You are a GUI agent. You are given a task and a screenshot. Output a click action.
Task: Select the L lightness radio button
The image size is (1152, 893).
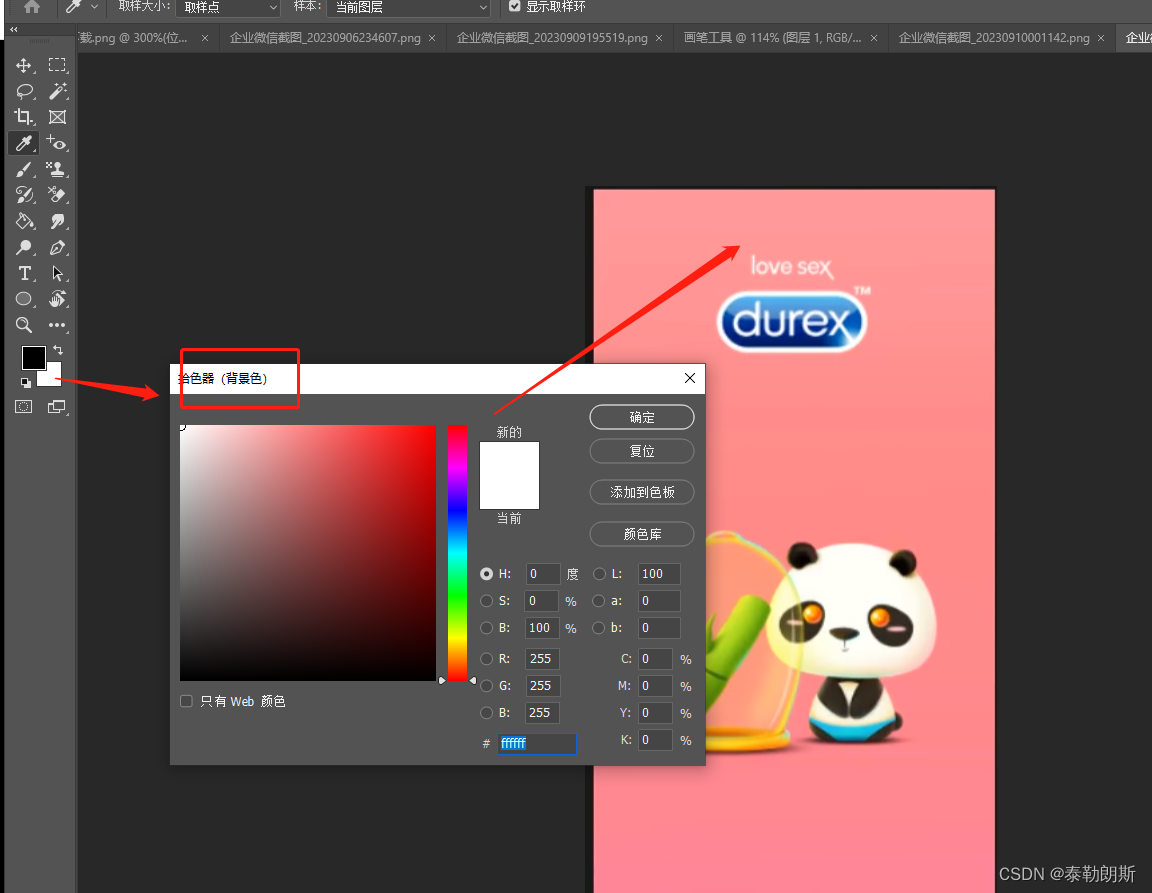click(x=599, y=574)
